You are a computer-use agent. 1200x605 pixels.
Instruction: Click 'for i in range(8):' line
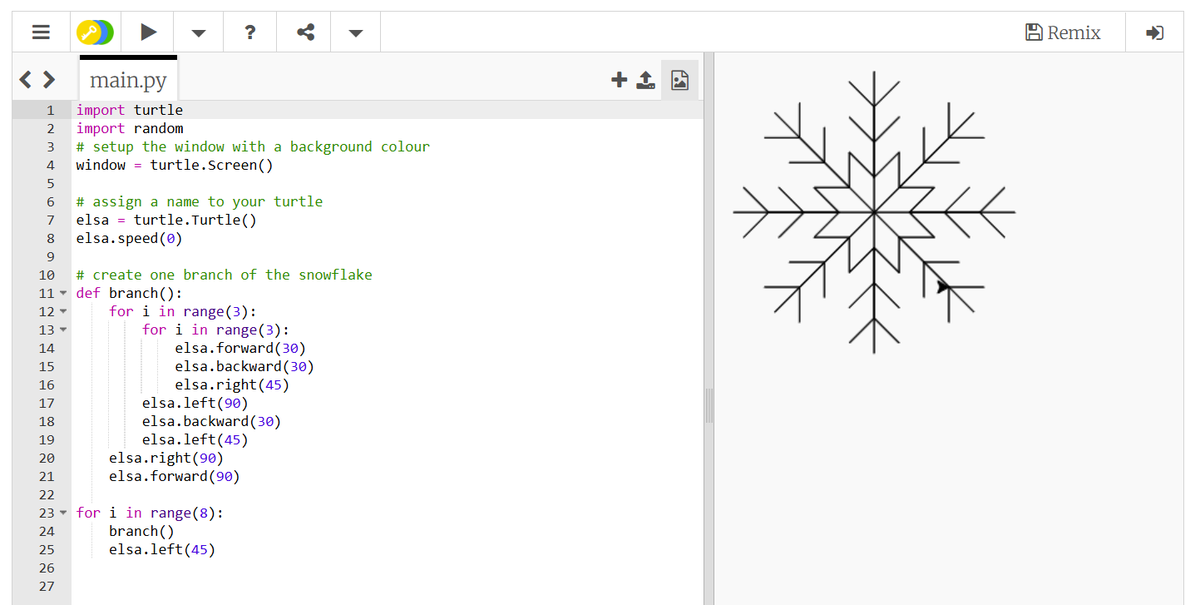[150, 513]
